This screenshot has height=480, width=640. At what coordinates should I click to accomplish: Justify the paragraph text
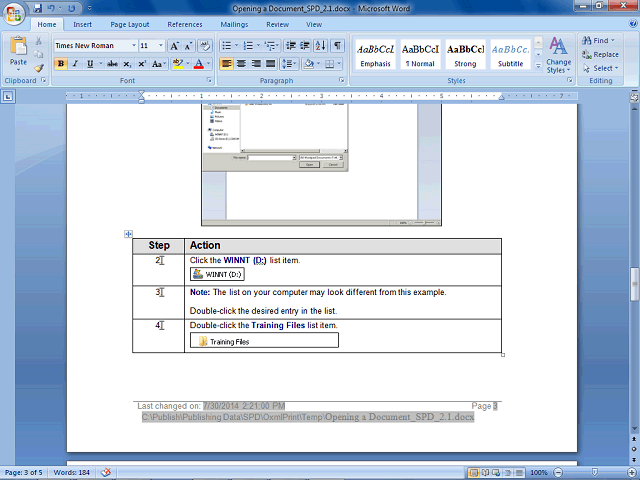pos(271,64)
